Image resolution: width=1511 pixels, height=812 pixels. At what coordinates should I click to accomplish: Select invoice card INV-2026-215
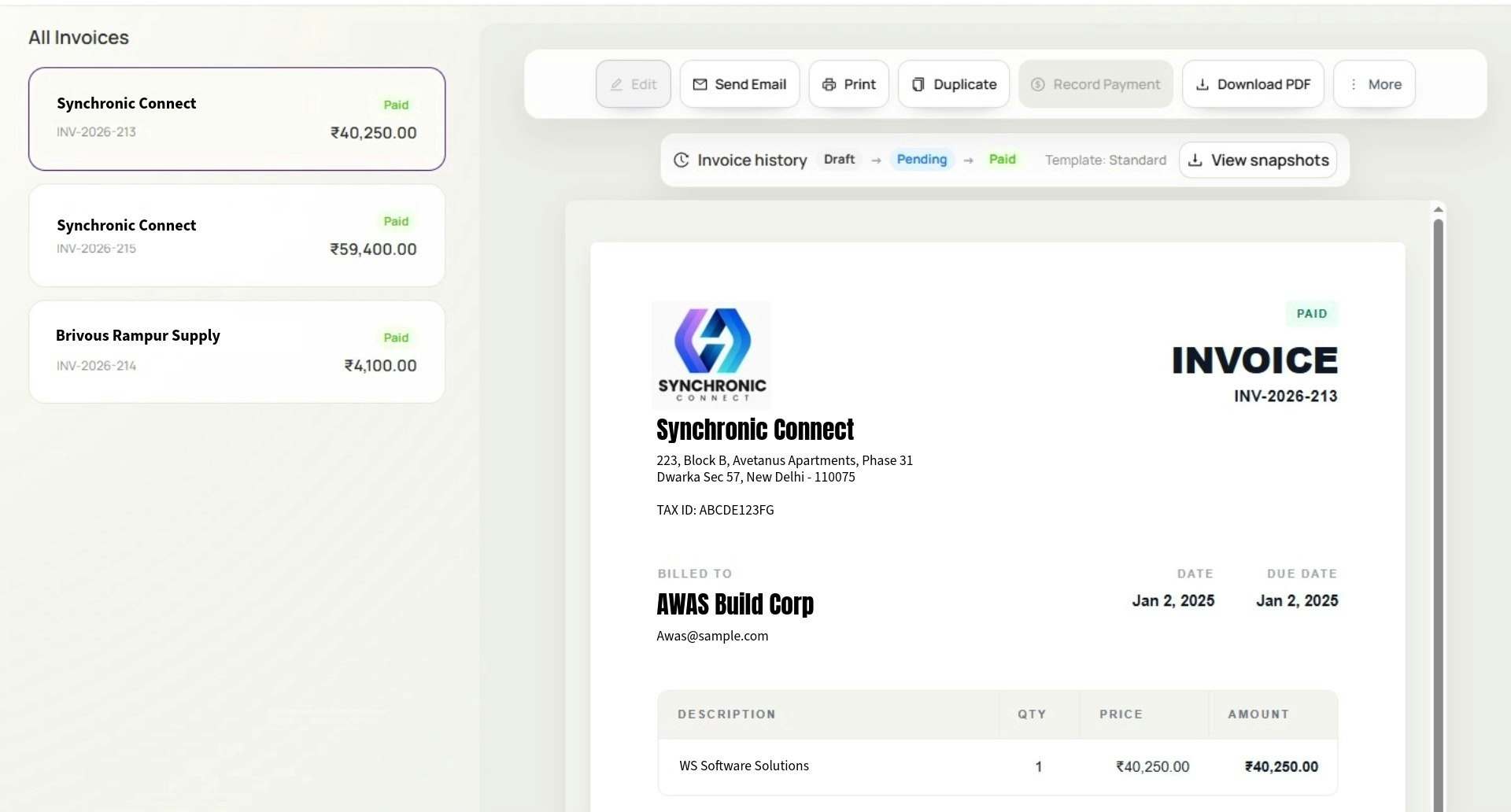[x=237, y=235]
